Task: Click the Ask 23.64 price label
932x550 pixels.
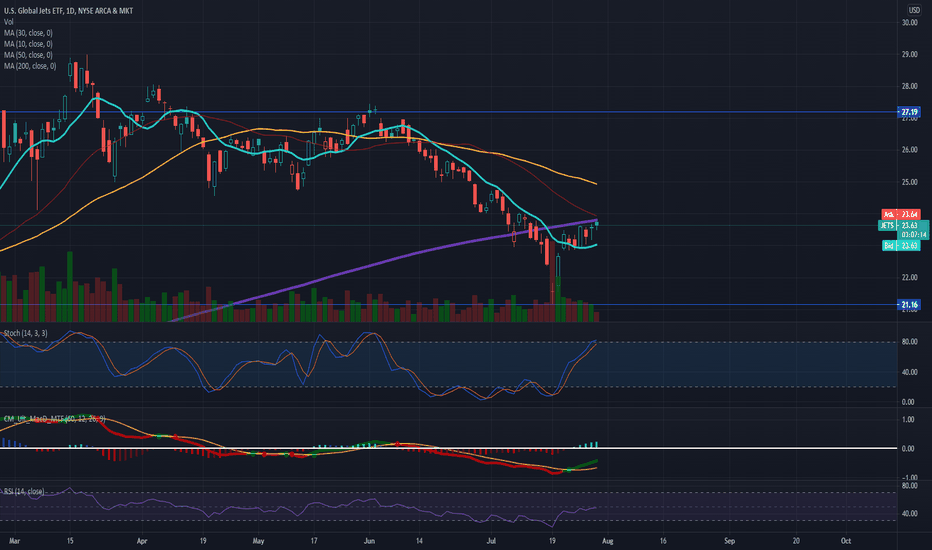Action: point(901,214)
